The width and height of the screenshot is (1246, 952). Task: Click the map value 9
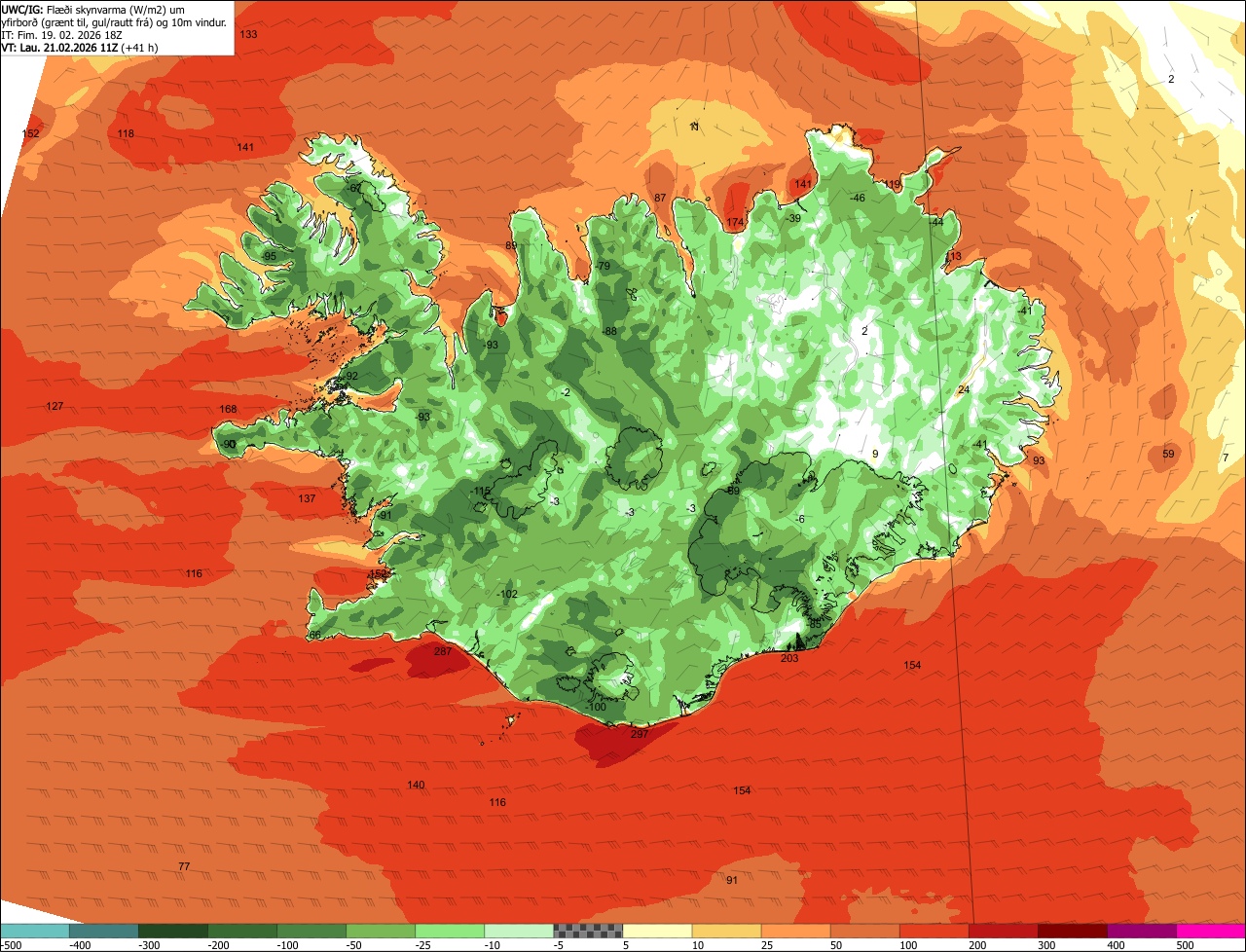[875, 454]
